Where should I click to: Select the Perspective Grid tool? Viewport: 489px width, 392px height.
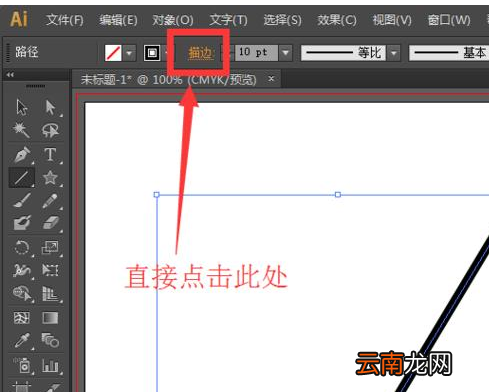point(50,294)
